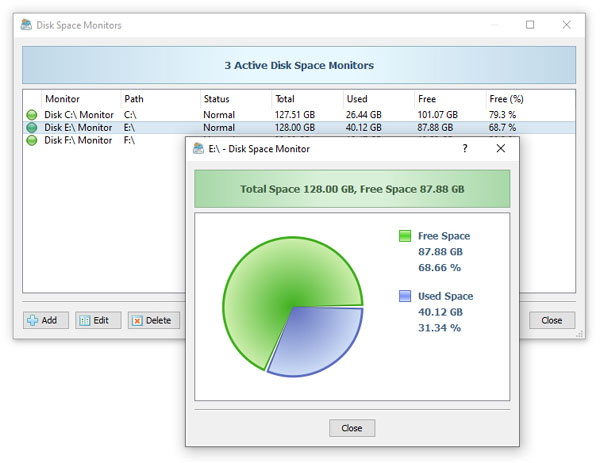Click the green Free Space legend swatch
Screen dimensions: 600x463
(x=405, y=236)
